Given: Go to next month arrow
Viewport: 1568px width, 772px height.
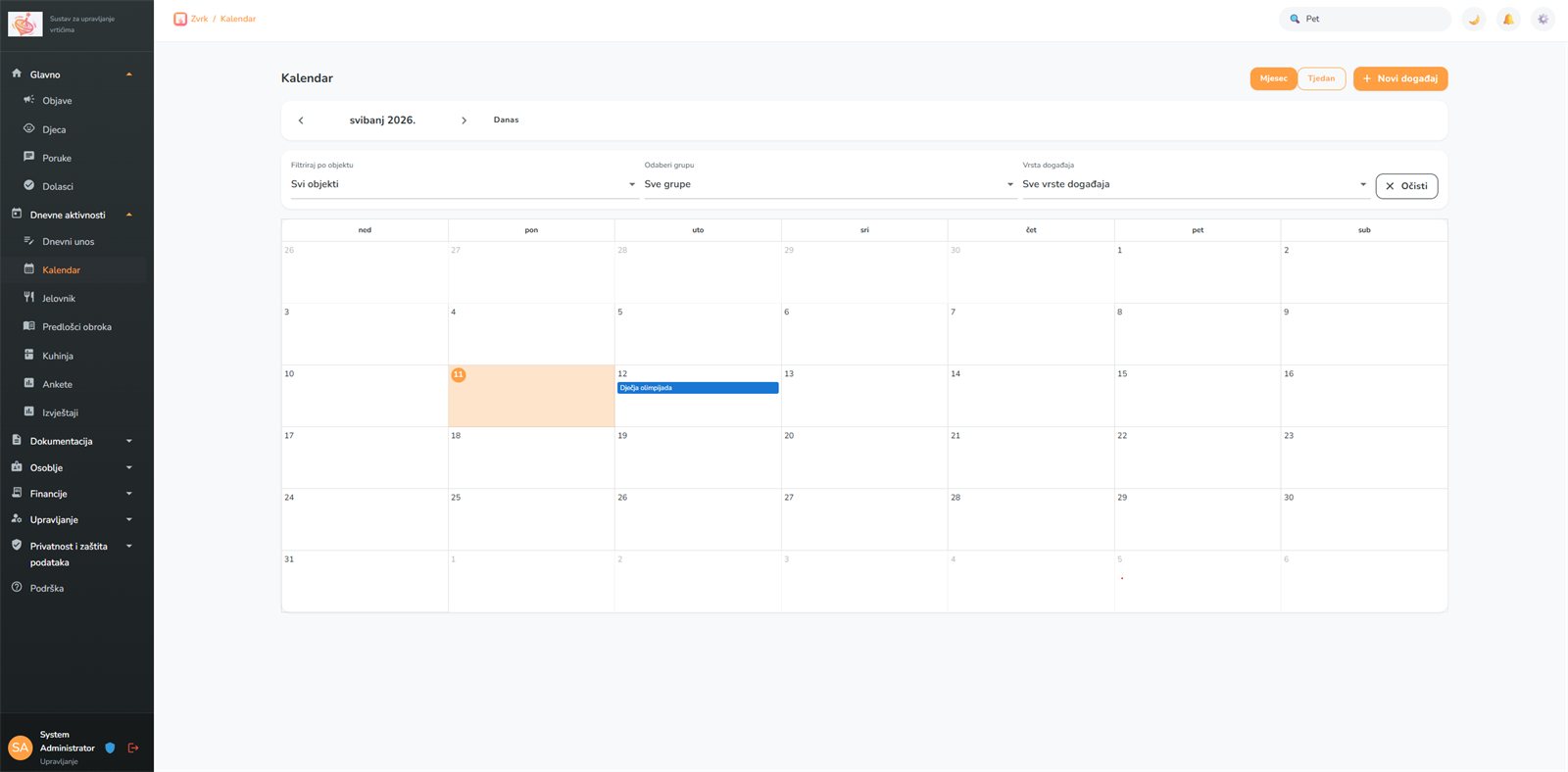Looking at the screenshot, I should pyautogui.click(x=464, y=121).
